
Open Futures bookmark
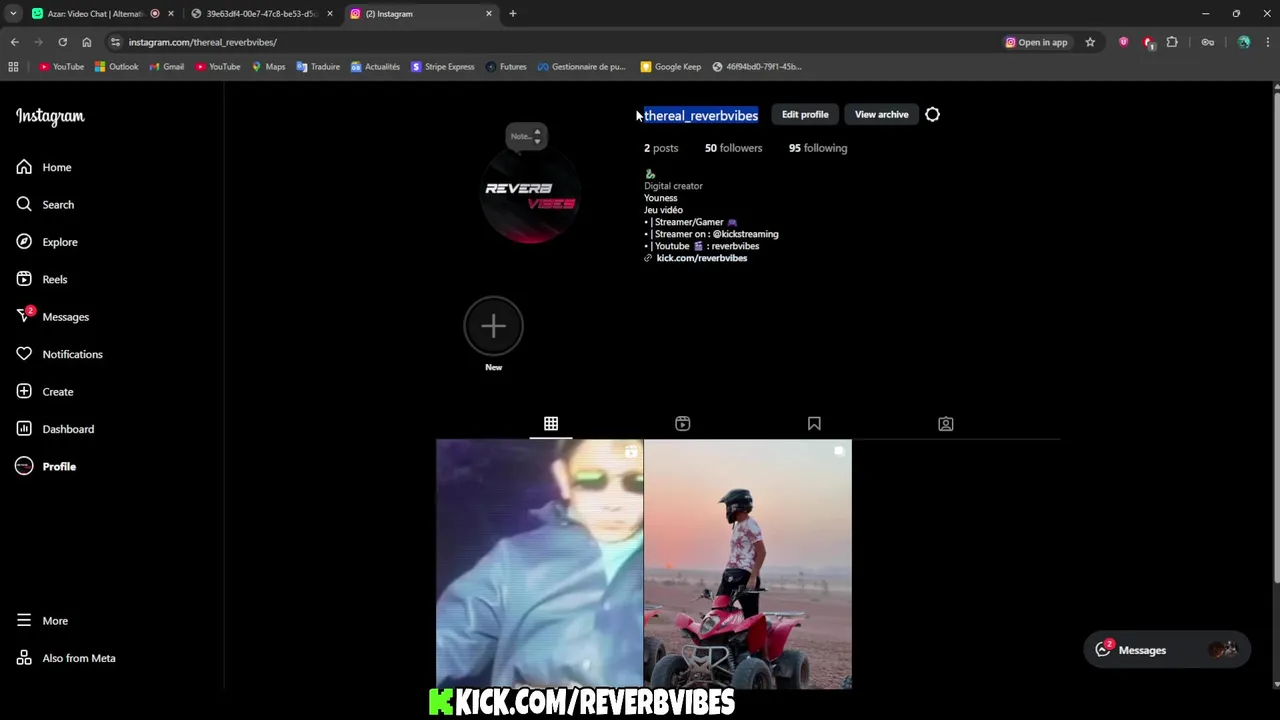pos(506,67)
